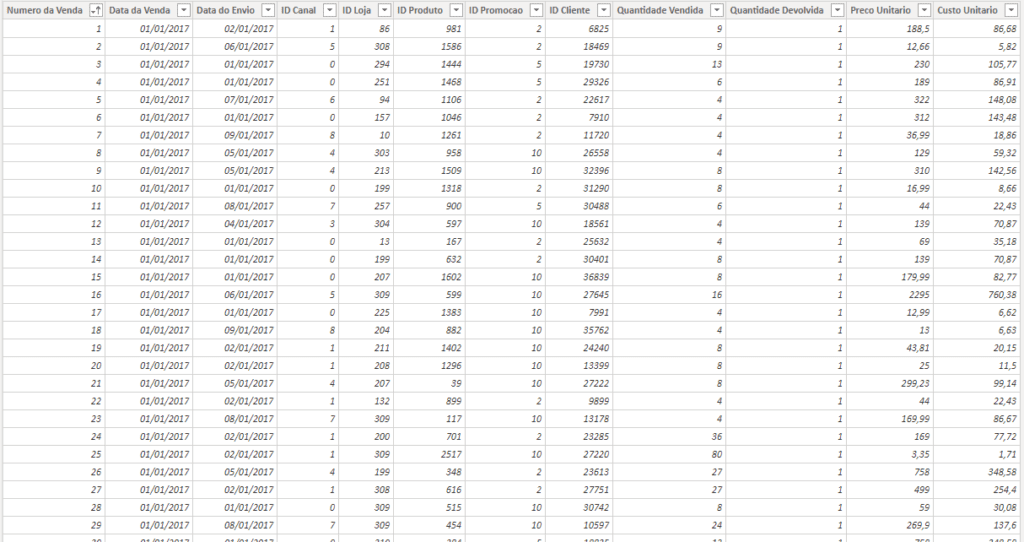Expand the ID Canal column filter
Viewport: 1024px width, 542px height.
(x=329, y=10)
